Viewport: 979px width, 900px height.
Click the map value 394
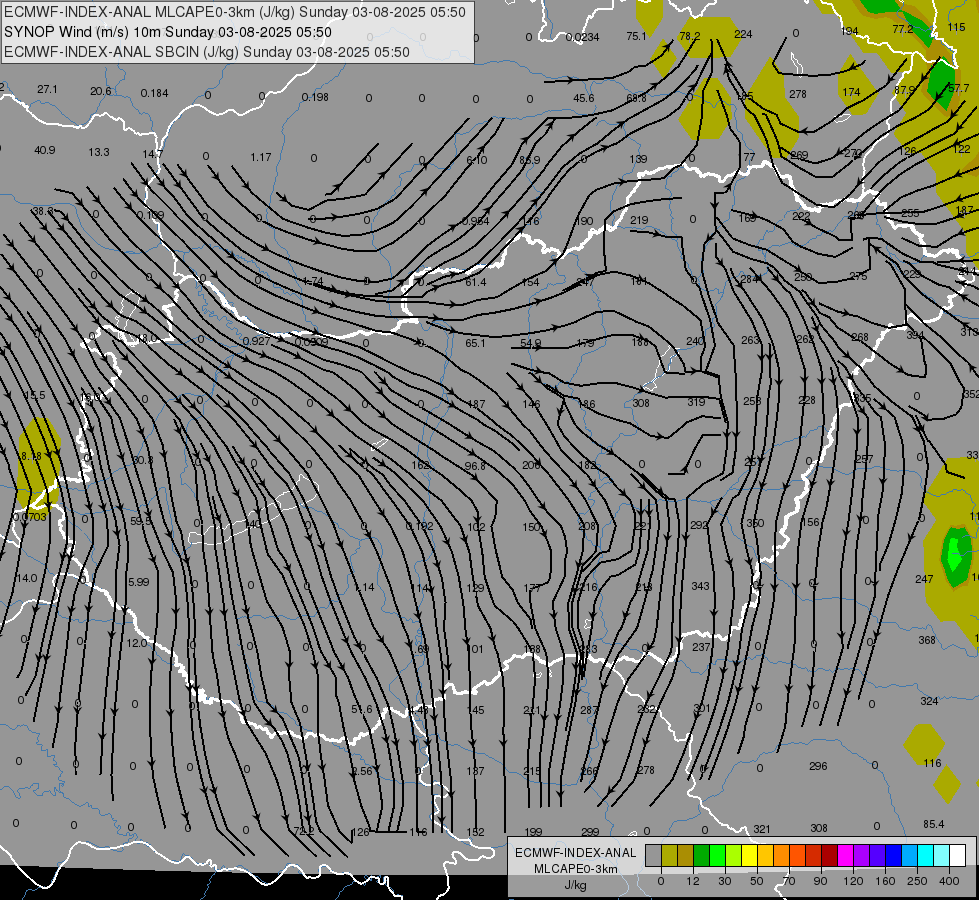[915, 335]
